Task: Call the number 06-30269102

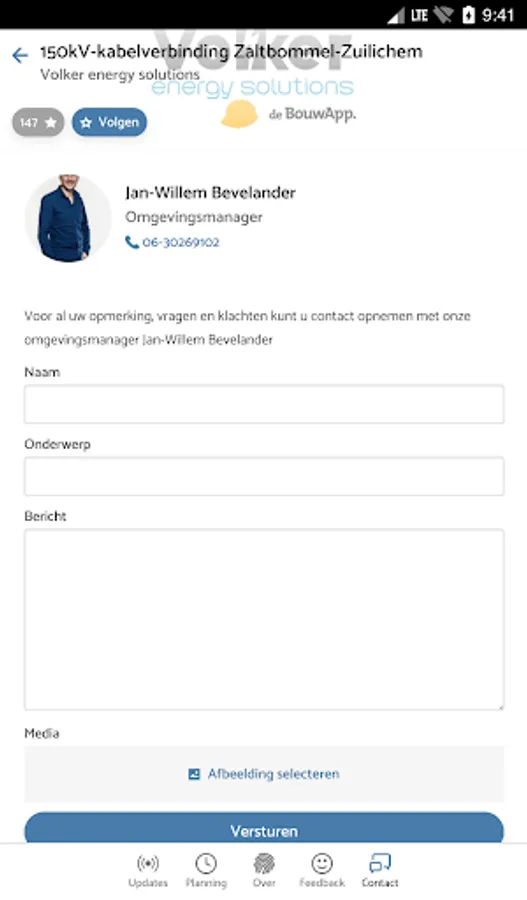Action: click(180, 242)
